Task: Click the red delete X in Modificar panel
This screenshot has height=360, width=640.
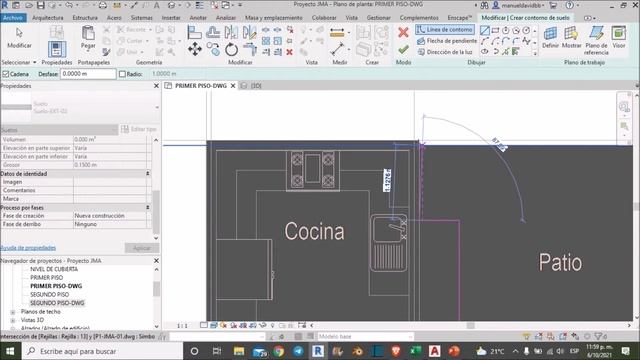Action: point(289,52)
